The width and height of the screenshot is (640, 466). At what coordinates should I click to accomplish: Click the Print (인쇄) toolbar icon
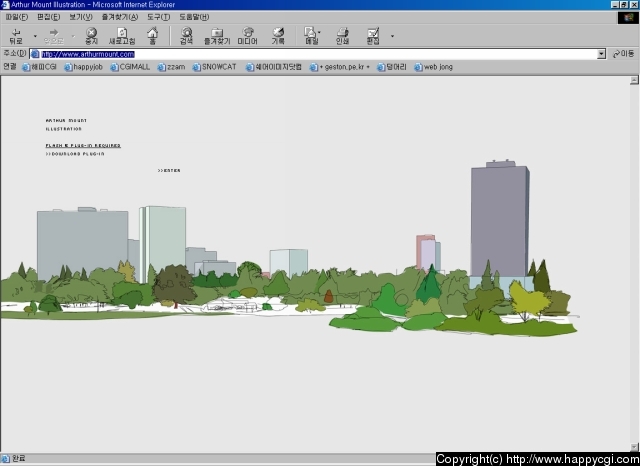pyautogui.click(x=342, y=36)
